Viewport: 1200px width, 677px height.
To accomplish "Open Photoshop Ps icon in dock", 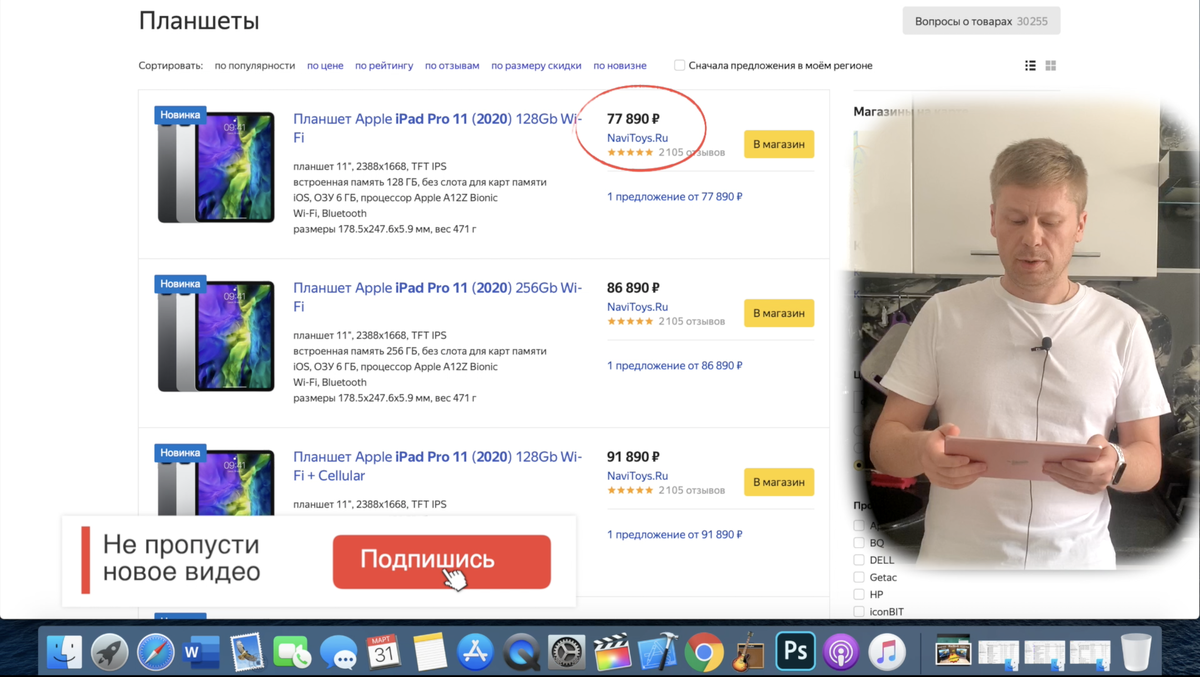I will [x=795, y=652].
